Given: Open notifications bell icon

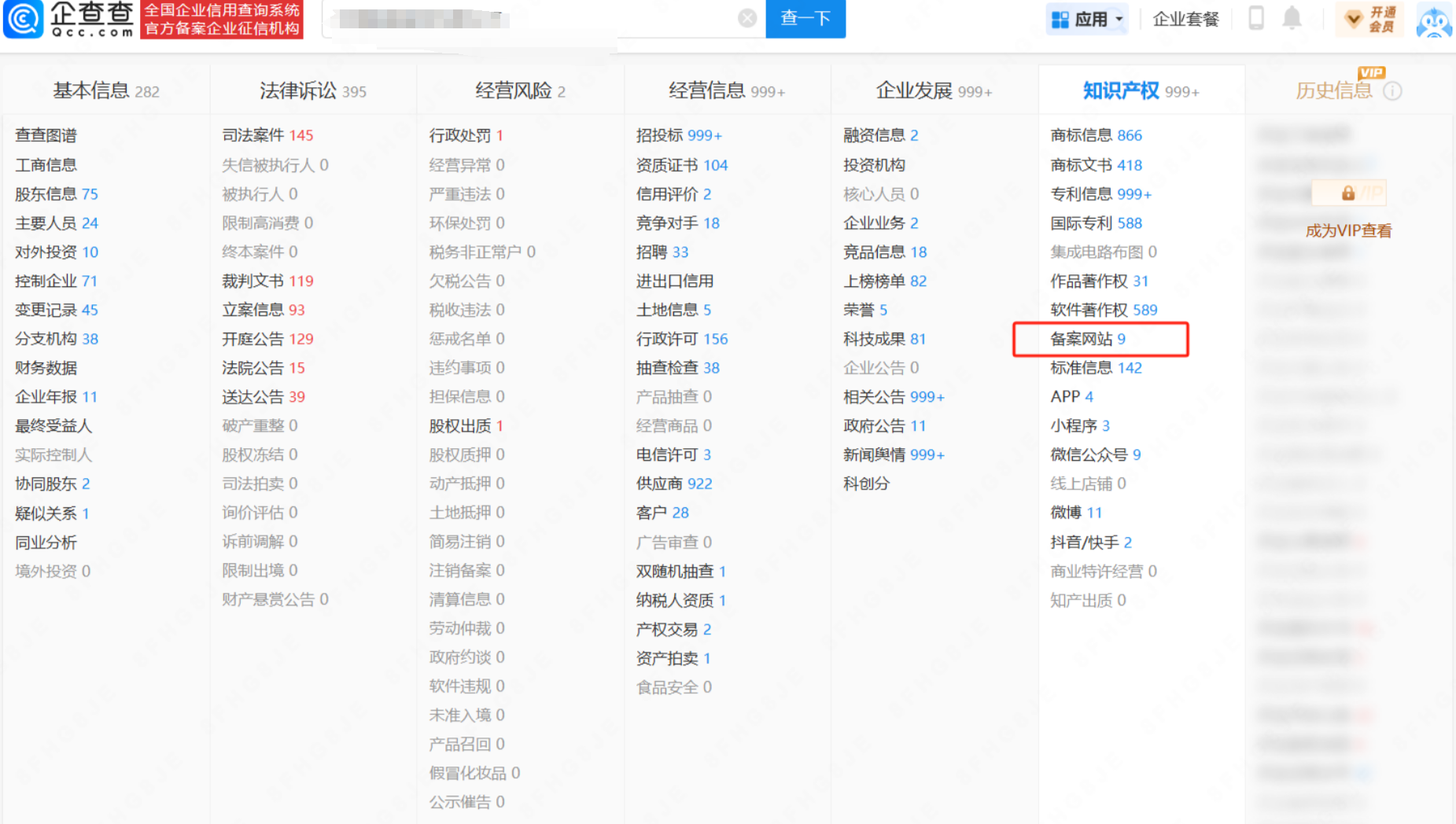Looking at the screenshot, I should click(x=1292, y=18).
